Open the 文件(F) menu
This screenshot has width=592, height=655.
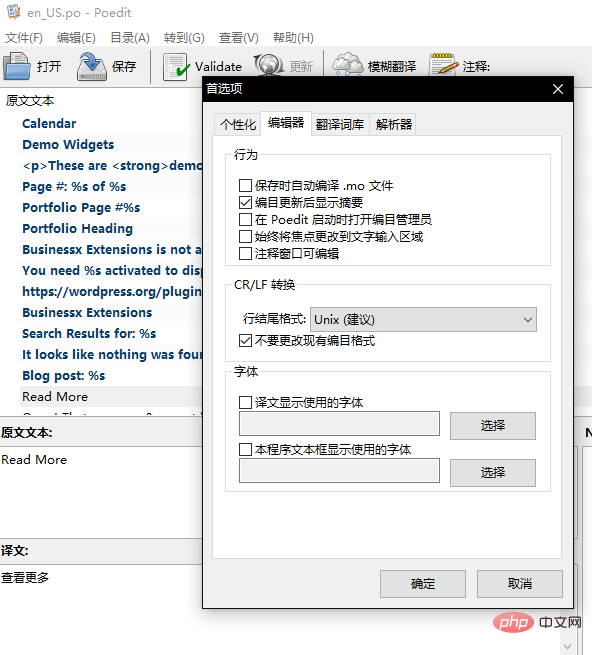24,38
